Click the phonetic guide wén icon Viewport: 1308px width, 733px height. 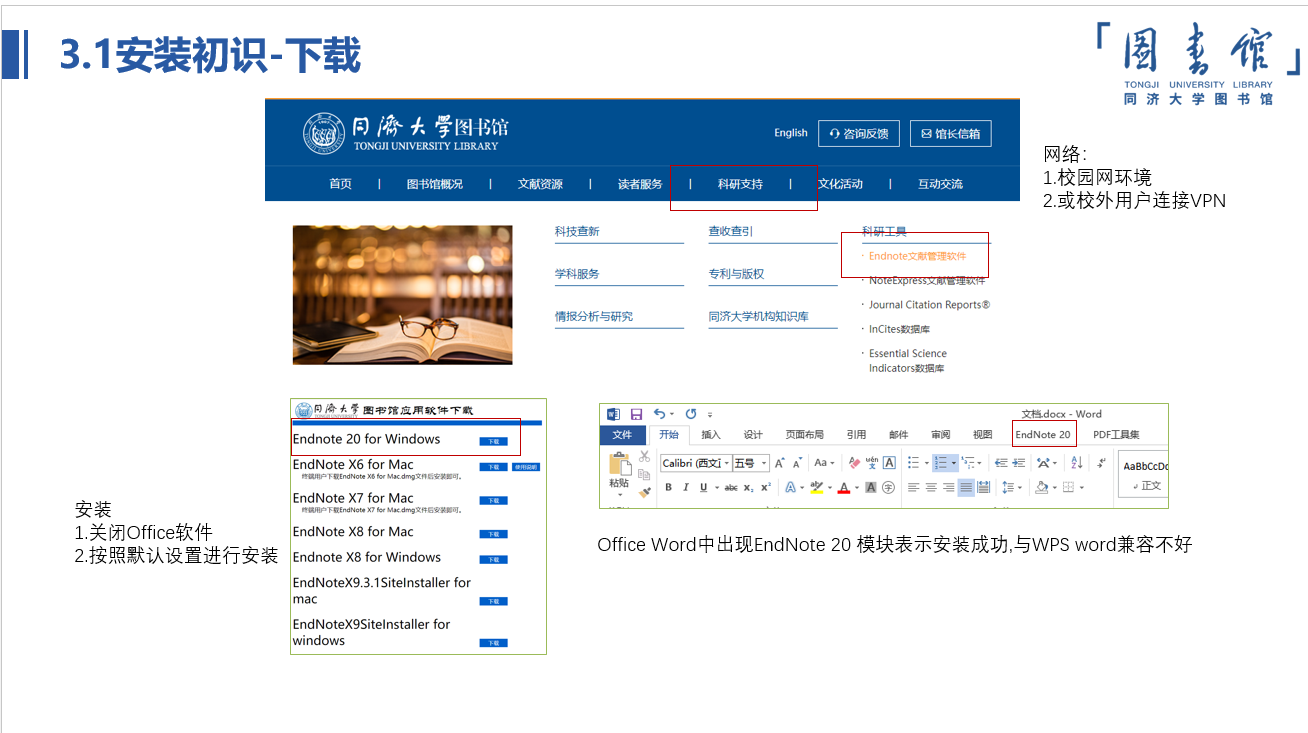[x=872, y=463]
